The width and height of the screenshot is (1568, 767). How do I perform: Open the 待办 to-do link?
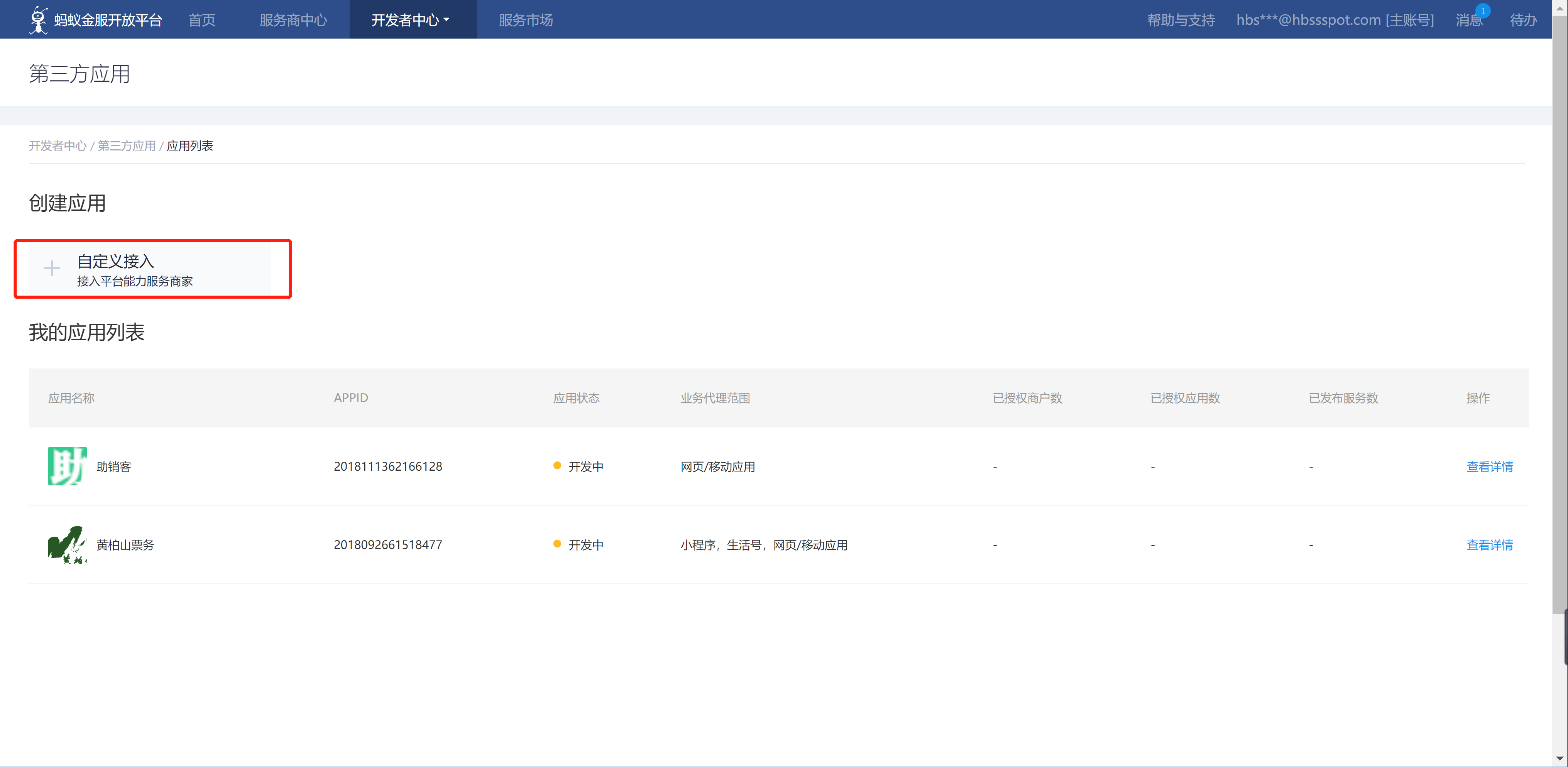(1523, 20)
